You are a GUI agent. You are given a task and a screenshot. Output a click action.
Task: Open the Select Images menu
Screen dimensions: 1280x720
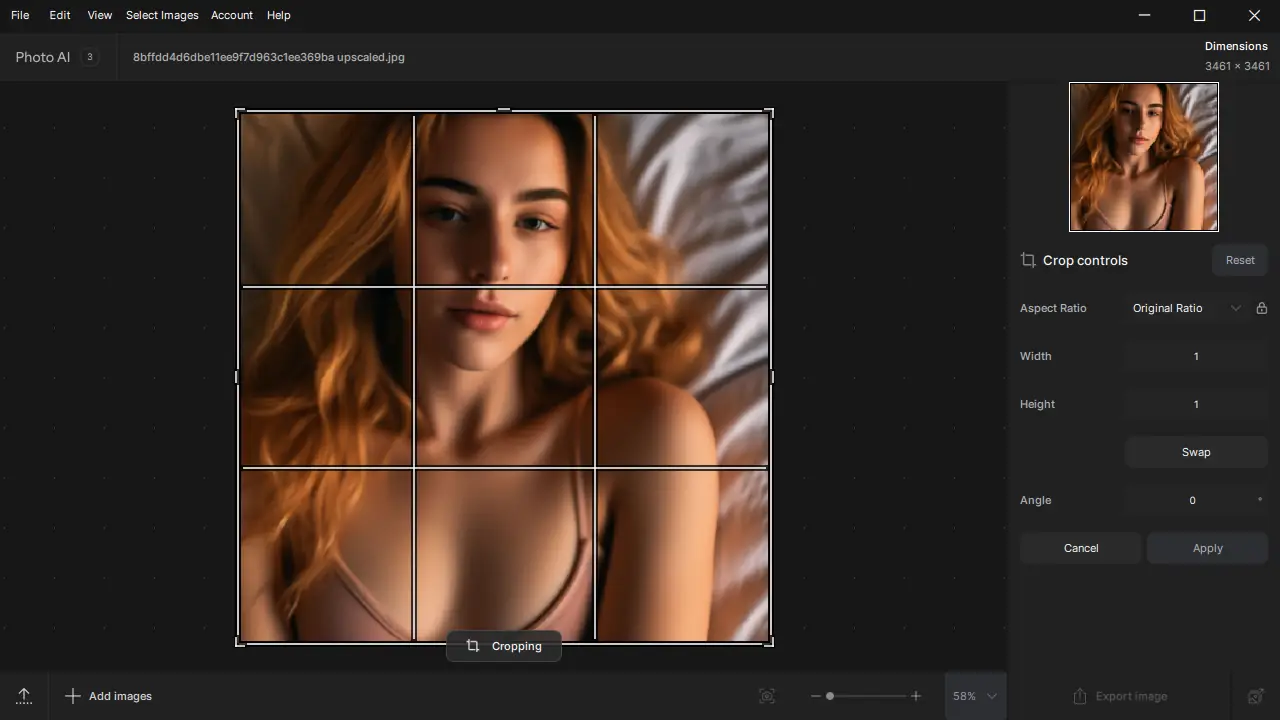(162, 15)
